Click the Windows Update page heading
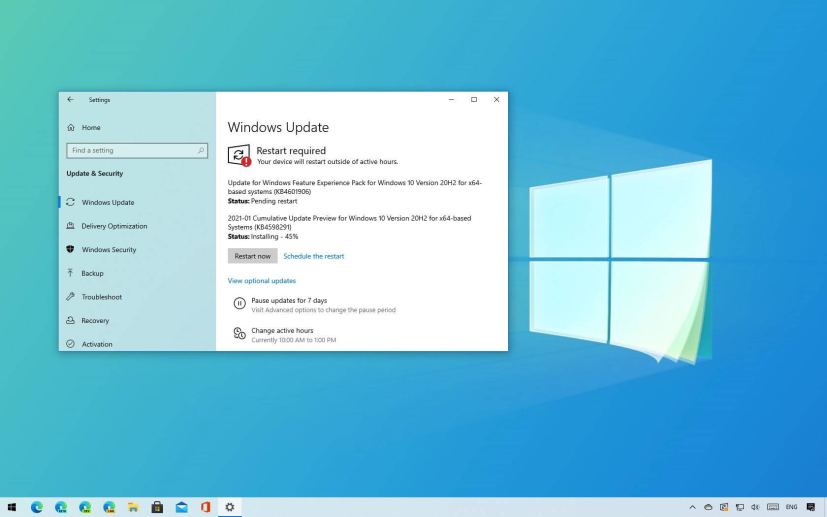 278,127
